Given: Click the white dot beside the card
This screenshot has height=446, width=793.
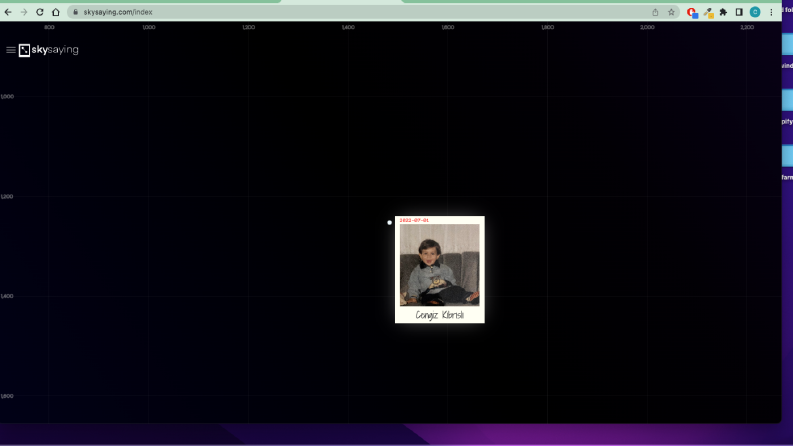Looking at the screenshot, I should tap(389, 222).
